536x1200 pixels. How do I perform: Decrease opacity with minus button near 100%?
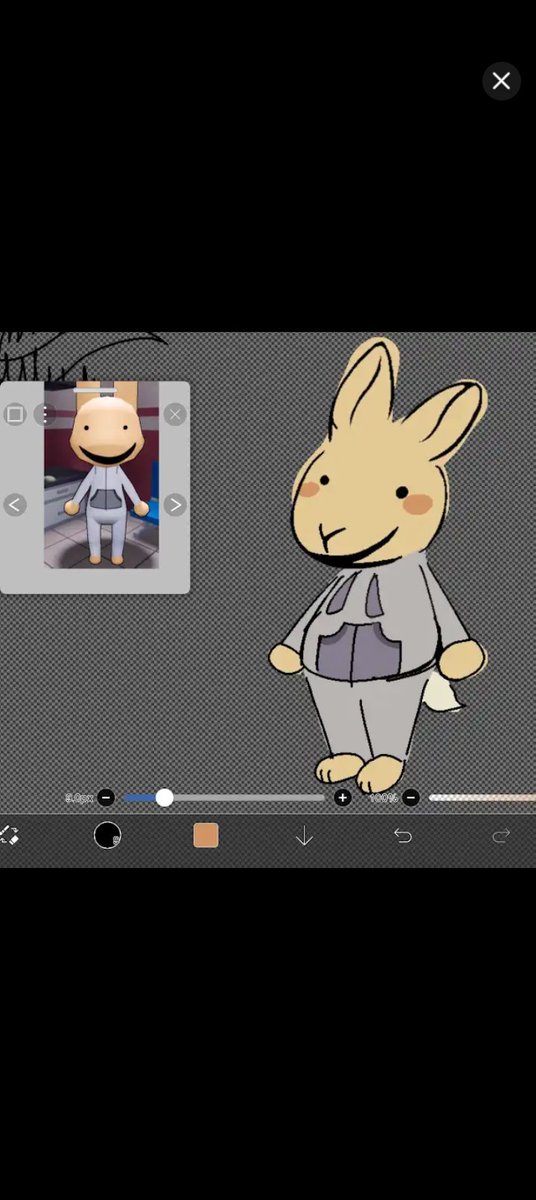(411, 798)
